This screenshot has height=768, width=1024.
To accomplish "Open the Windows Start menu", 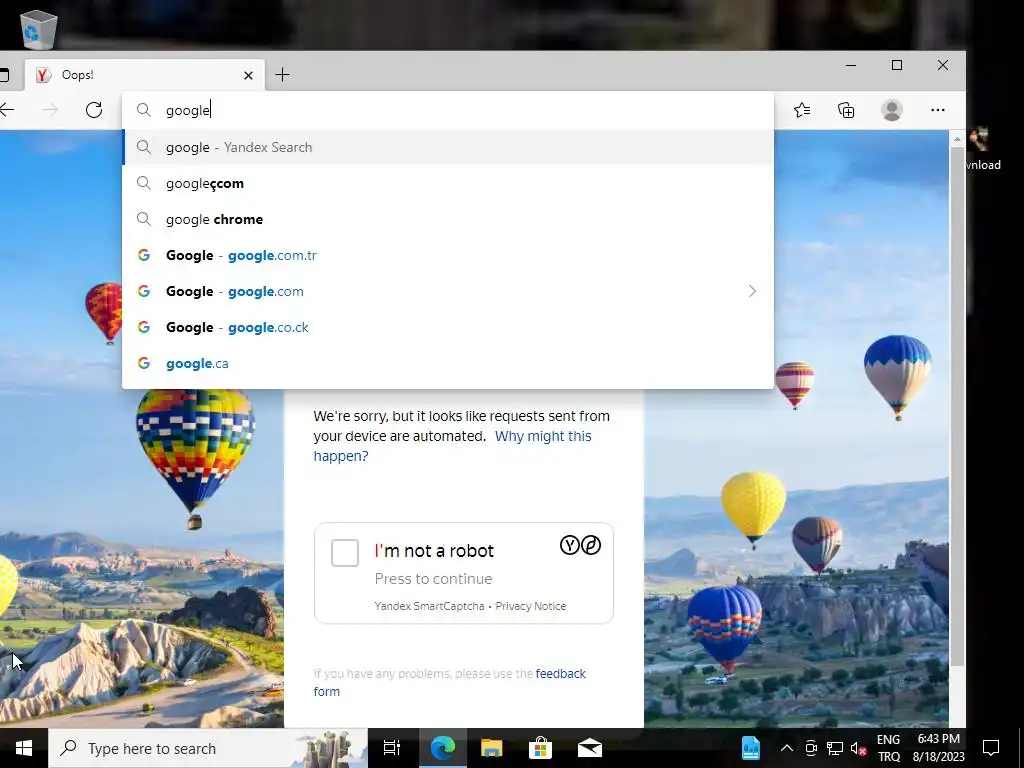I will coord(24,748).
